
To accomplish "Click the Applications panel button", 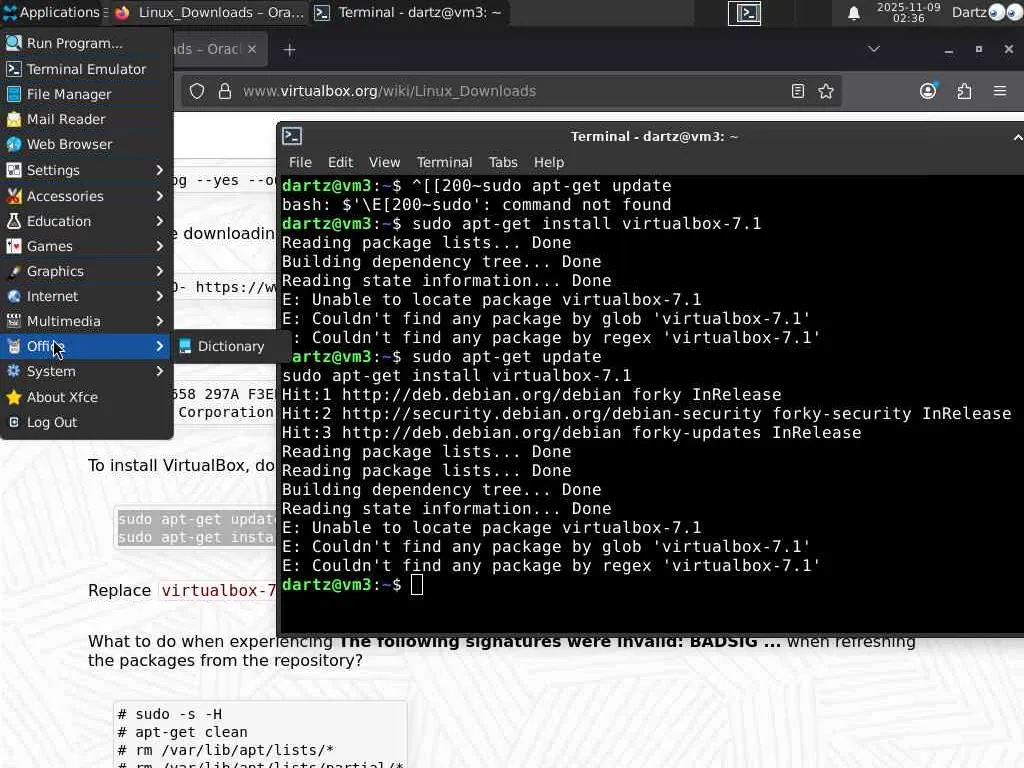I will pos(51,12).
